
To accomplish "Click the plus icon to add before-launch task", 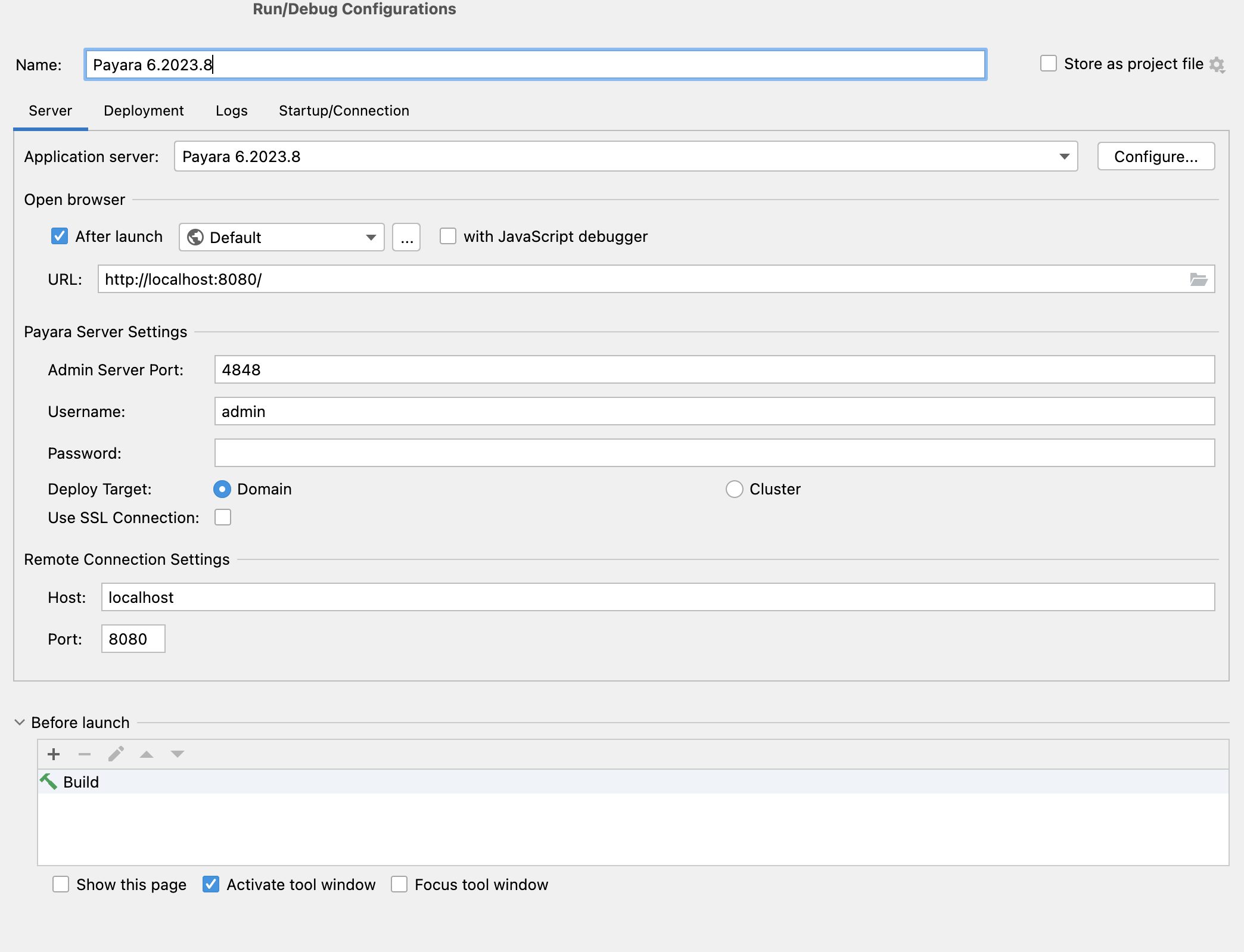I will [x=54, y=754].
